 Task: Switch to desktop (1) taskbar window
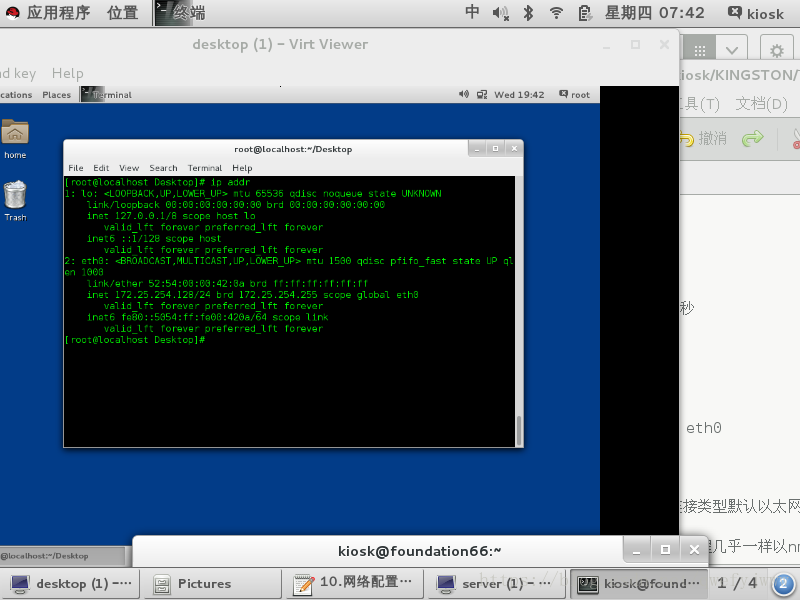70,584
